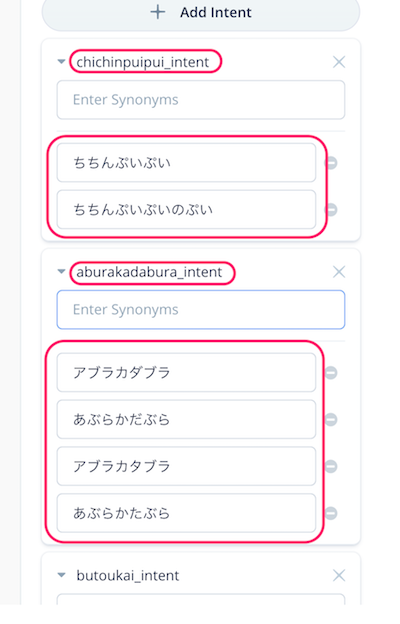
Task: Focus Enter Synonyms field under chichinpuipui_intent
Action: point(201,100)
